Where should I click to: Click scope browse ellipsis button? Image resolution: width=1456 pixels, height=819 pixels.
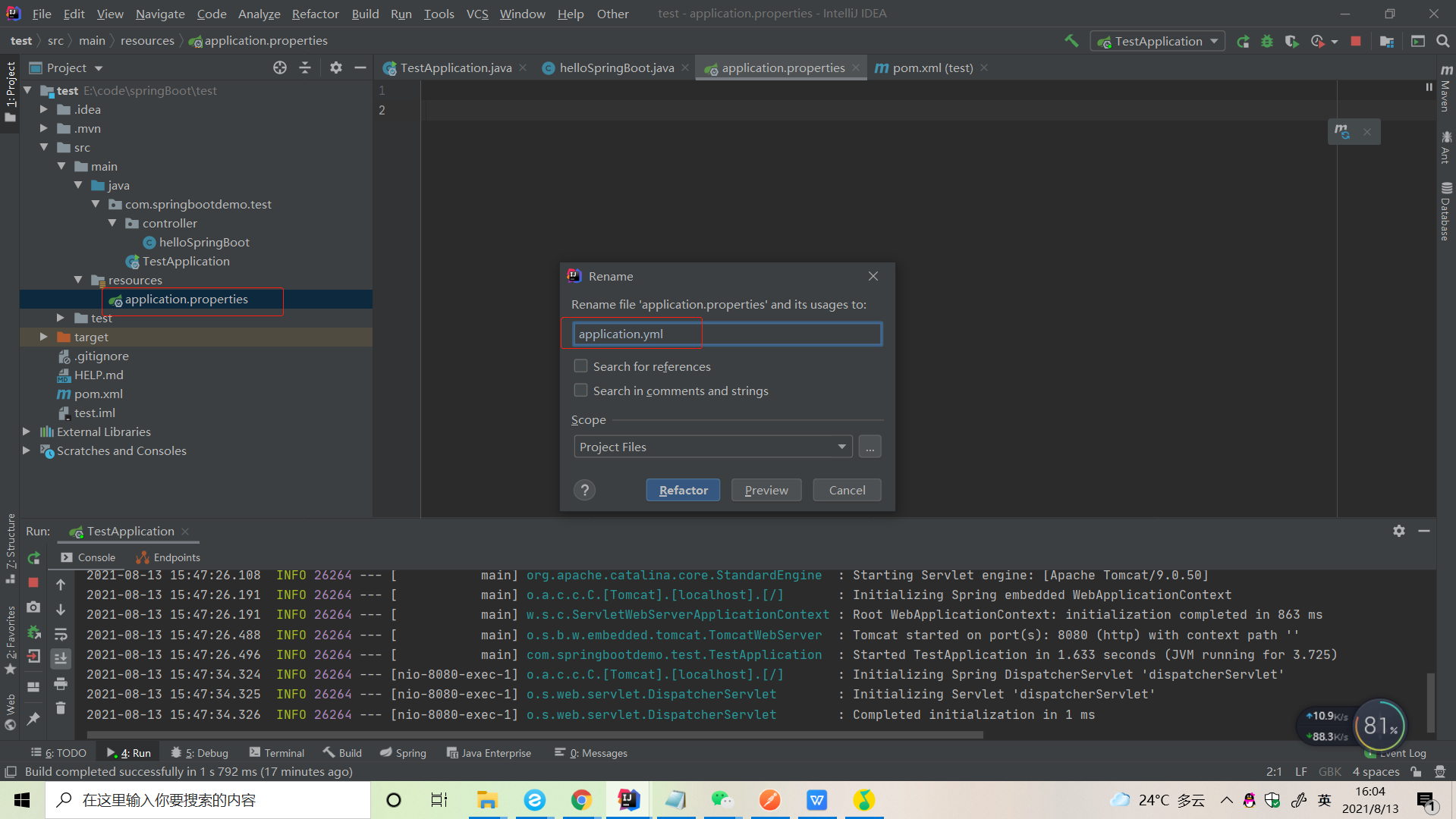pyautogui.click(x=870, y=447)
